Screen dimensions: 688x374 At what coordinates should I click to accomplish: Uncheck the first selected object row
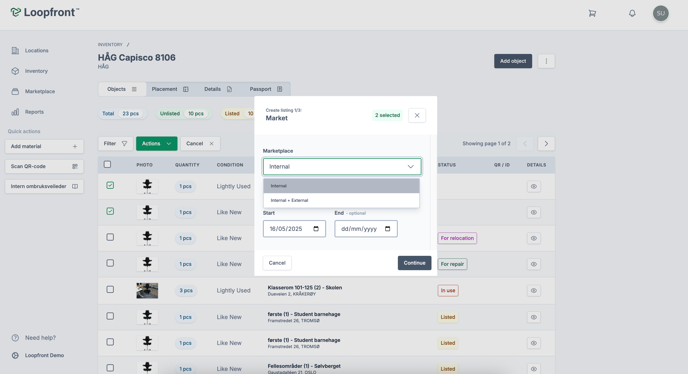(110, 185)
